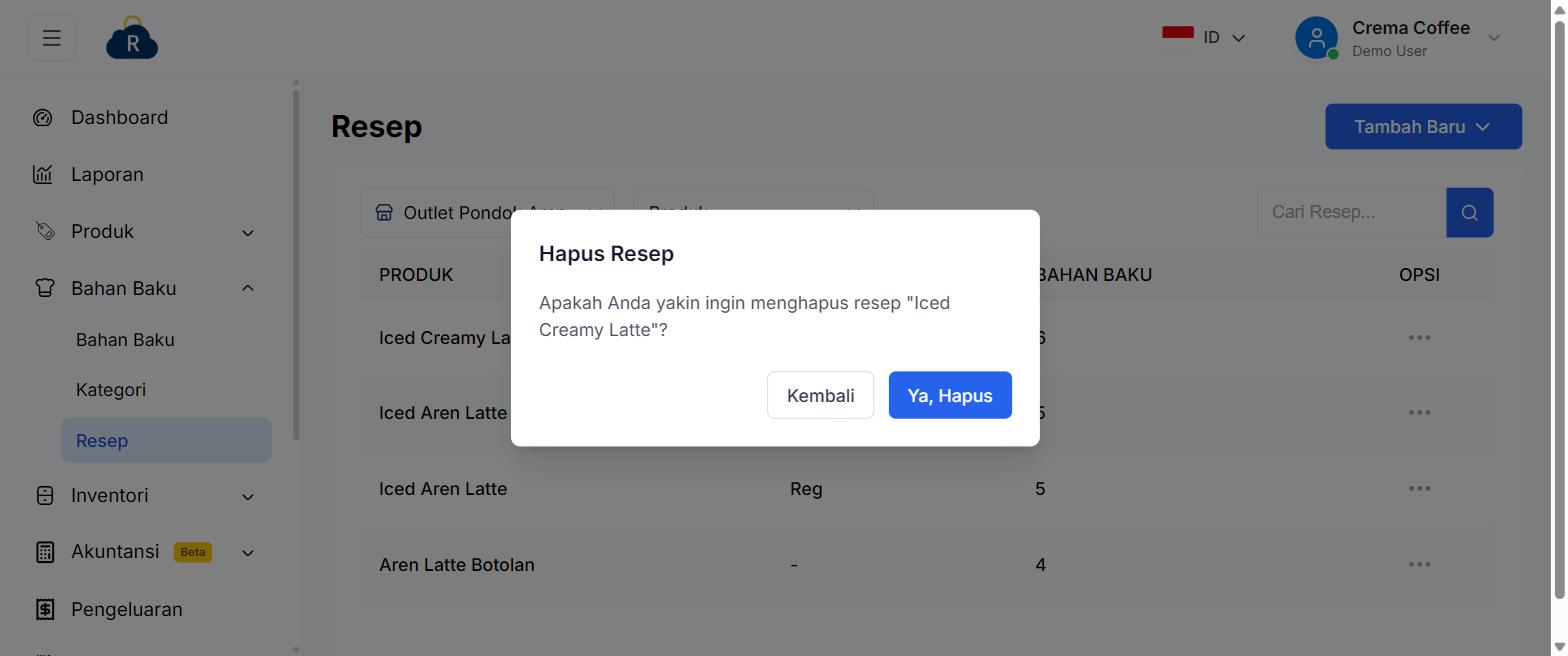The width and height of the screenshot is (1568, 656).
Task: Open the Tambah Baru dropdown button
Action: click(x=1423, y=127)
